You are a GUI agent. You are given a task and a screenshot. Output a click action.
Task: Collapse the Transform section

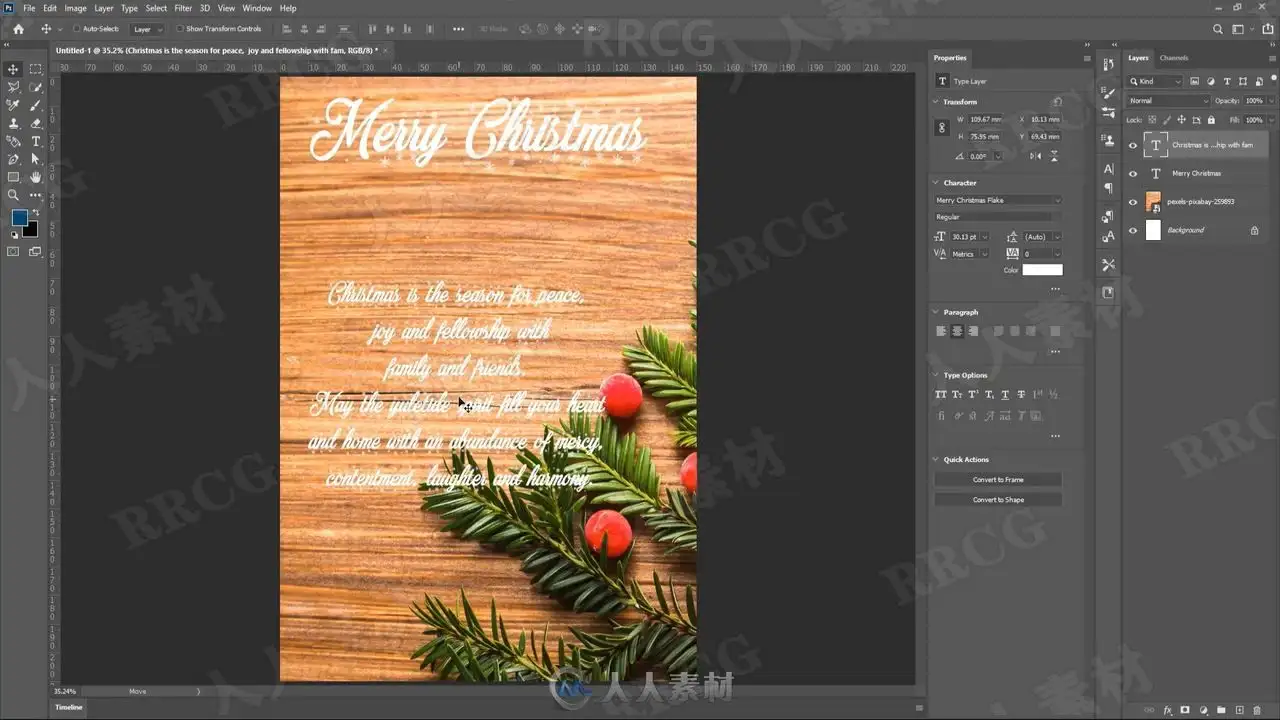(936, 102)
